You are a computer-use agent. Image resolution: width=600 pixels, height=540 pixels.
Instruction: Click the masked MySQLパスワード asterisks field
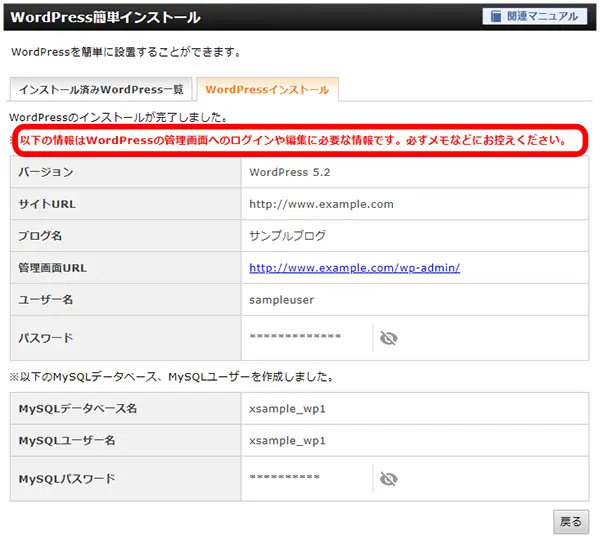click(x=285, y=479)
